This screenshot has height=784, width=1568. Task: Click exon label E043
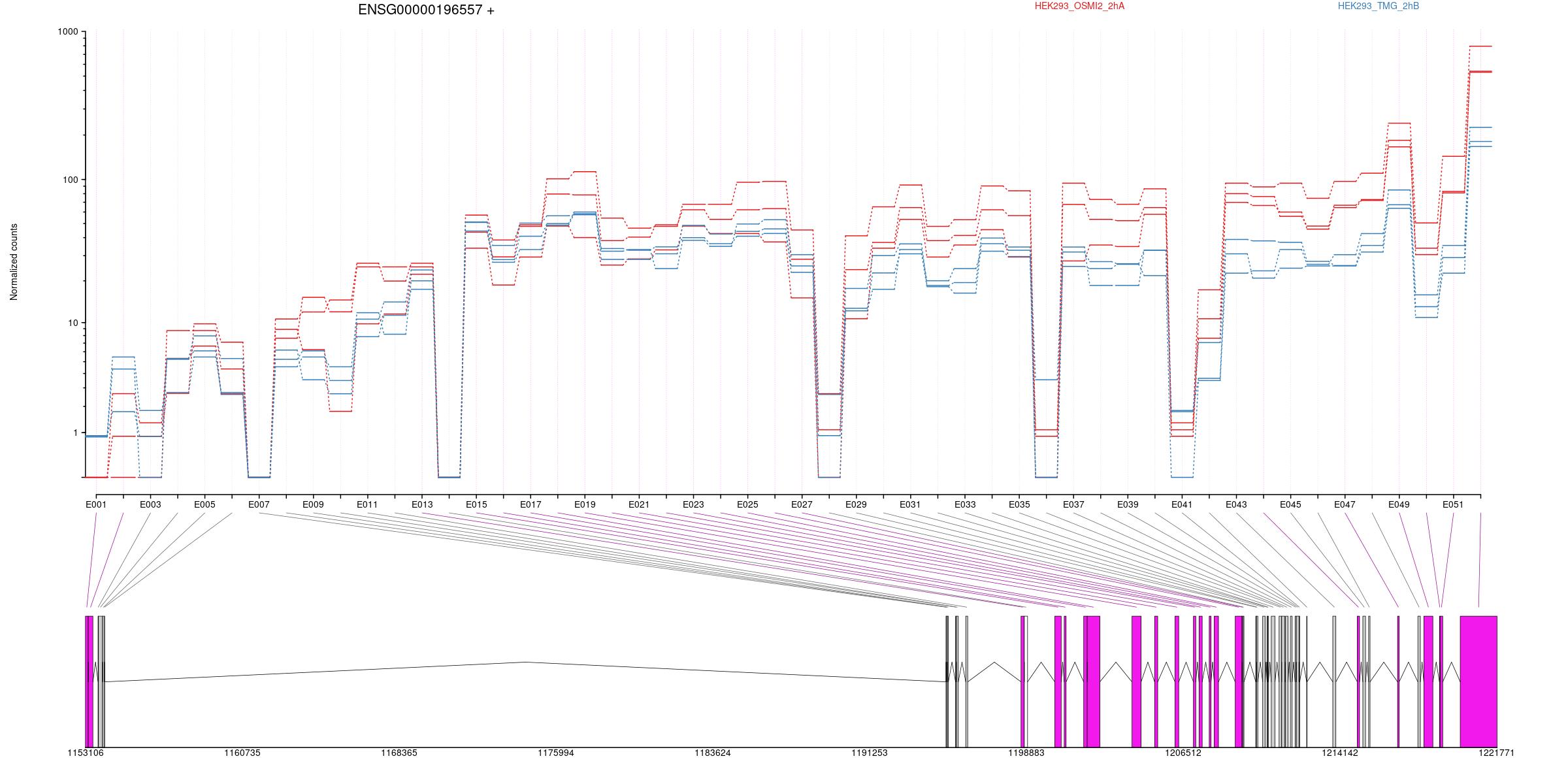tap(1236, 504)
